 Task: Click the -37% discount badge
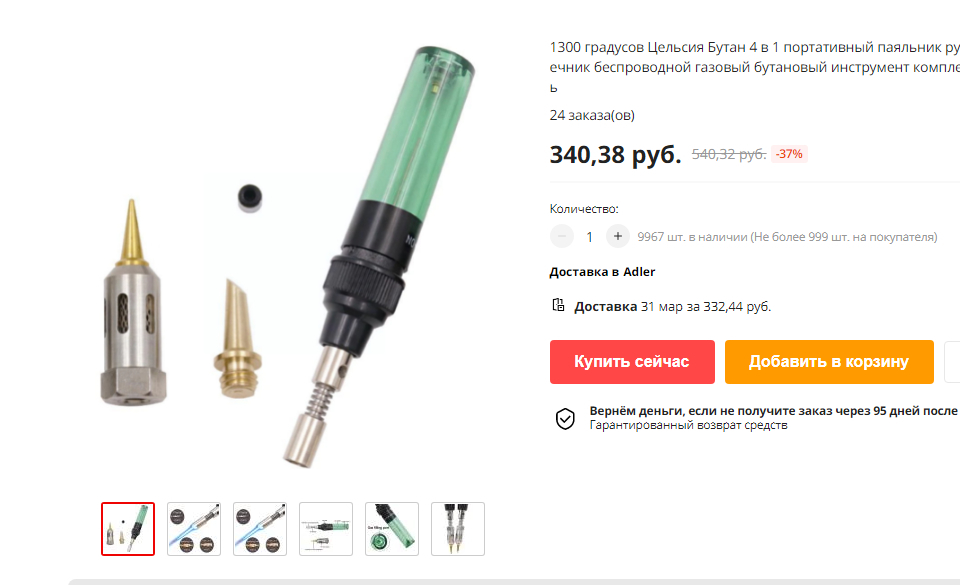click(789, 154)
